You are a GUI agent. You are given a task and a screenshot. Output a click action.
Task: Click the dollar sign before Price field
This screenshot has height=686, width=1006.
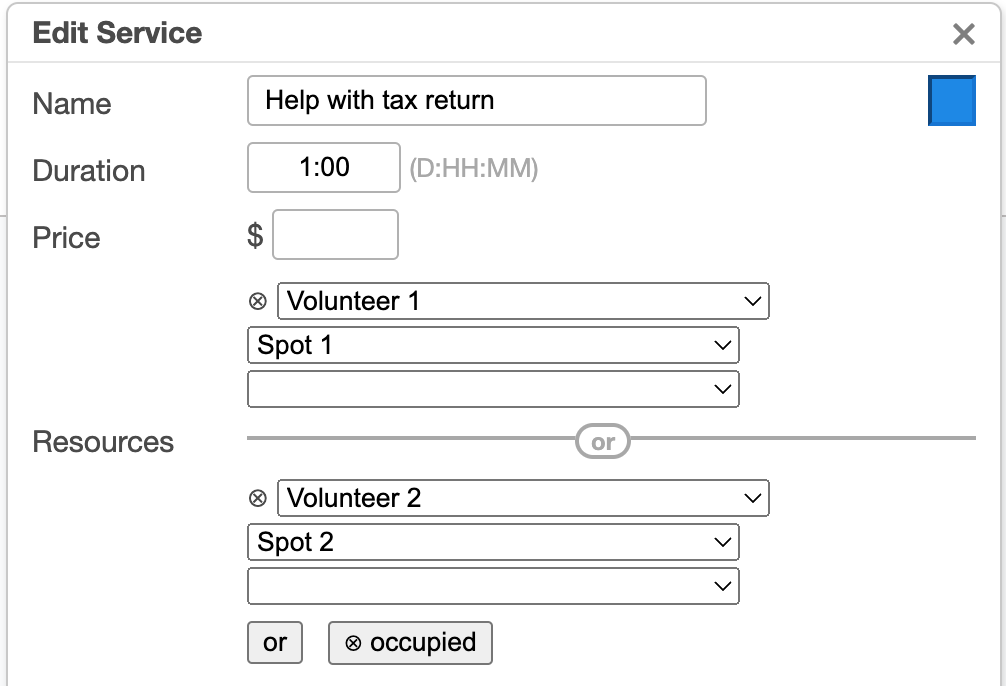(x=255, y=236)
